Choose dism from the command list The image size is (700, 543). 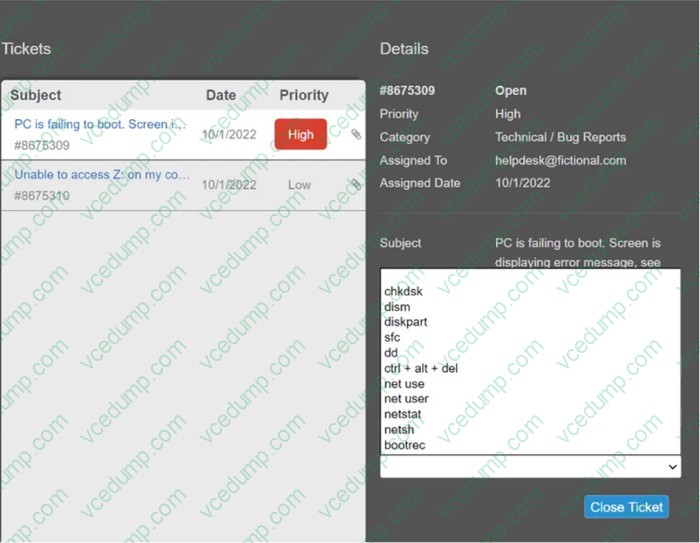(x=397, y=308)
